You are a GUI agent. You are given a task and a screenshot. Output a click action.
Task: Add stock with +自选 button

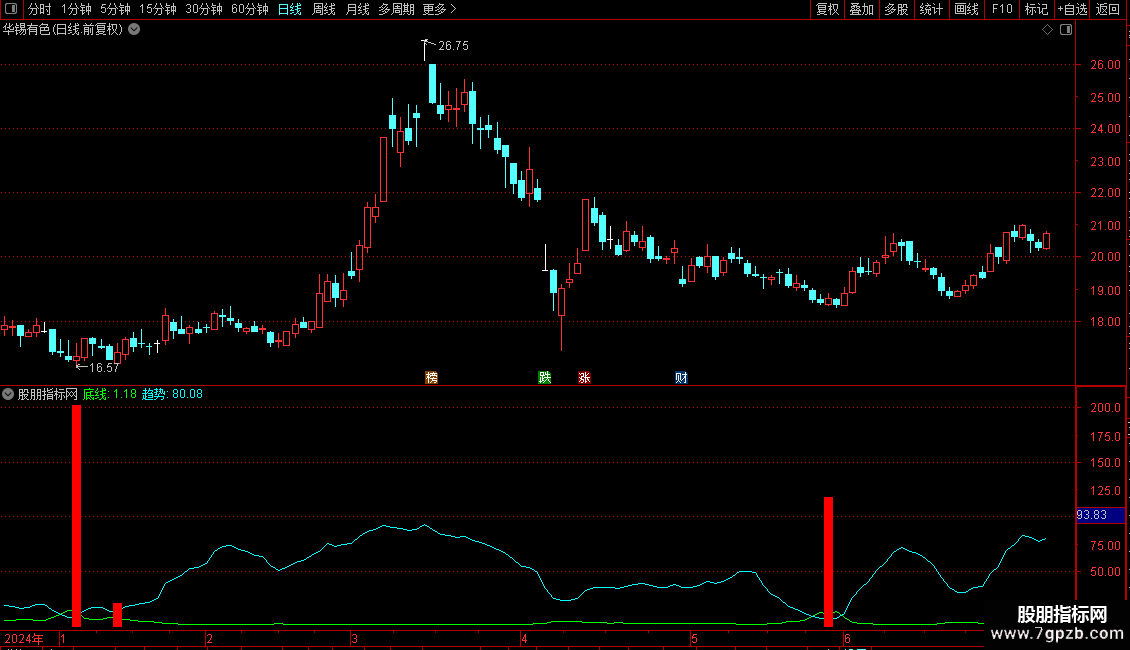click(1072, 9)
